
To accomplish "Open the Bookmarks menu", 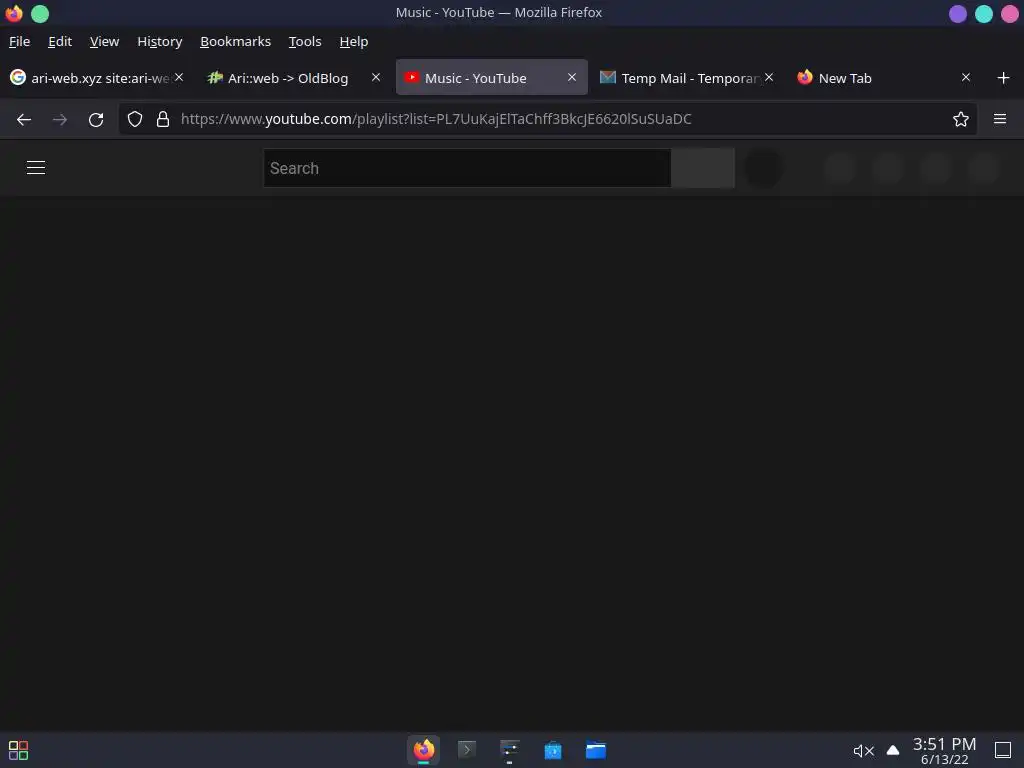I will 235,41.
